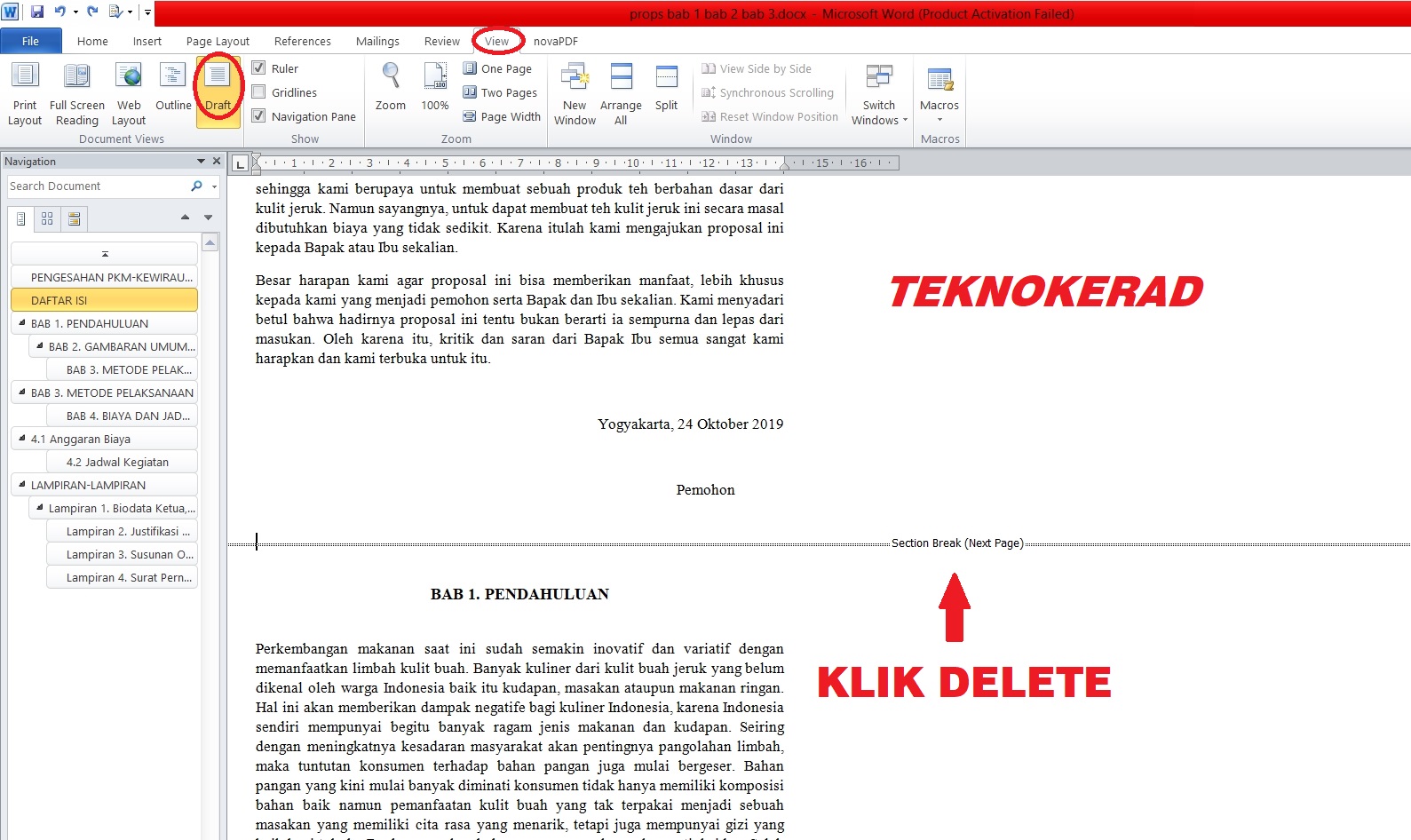Switch to Print Layout view

pyautogui.click(x=25, y=94)
